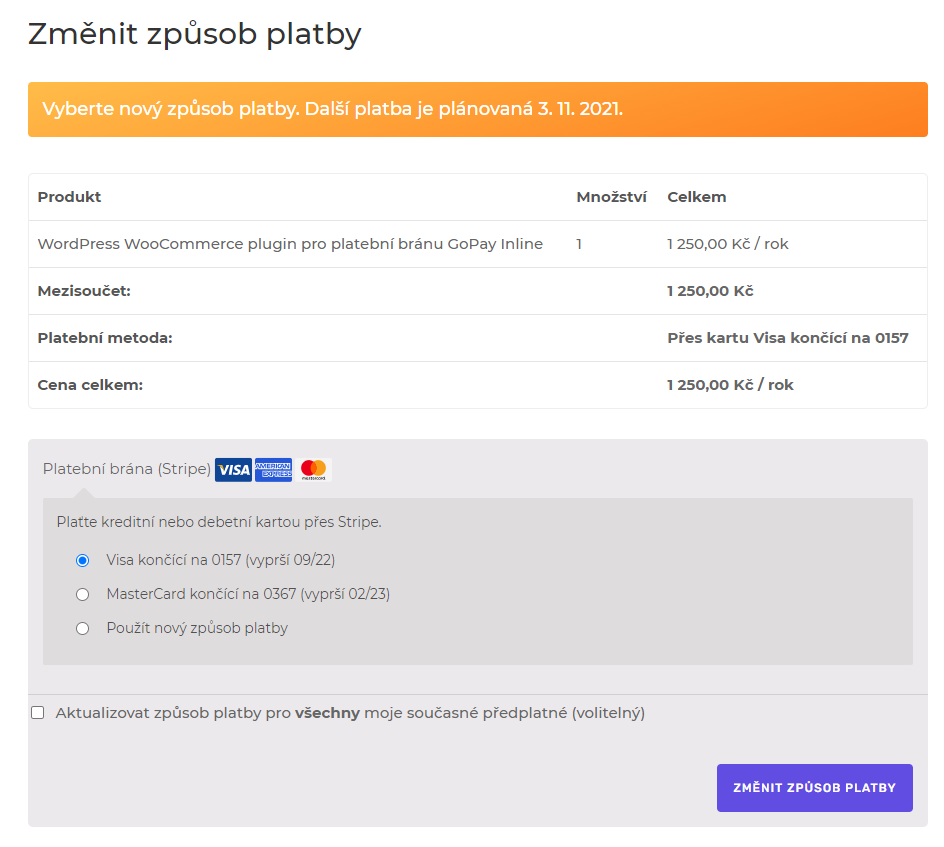Select 'Použít nový způsob platby' radio button
This screenshot has width=944, height=847.
click(x=82, y=628)
